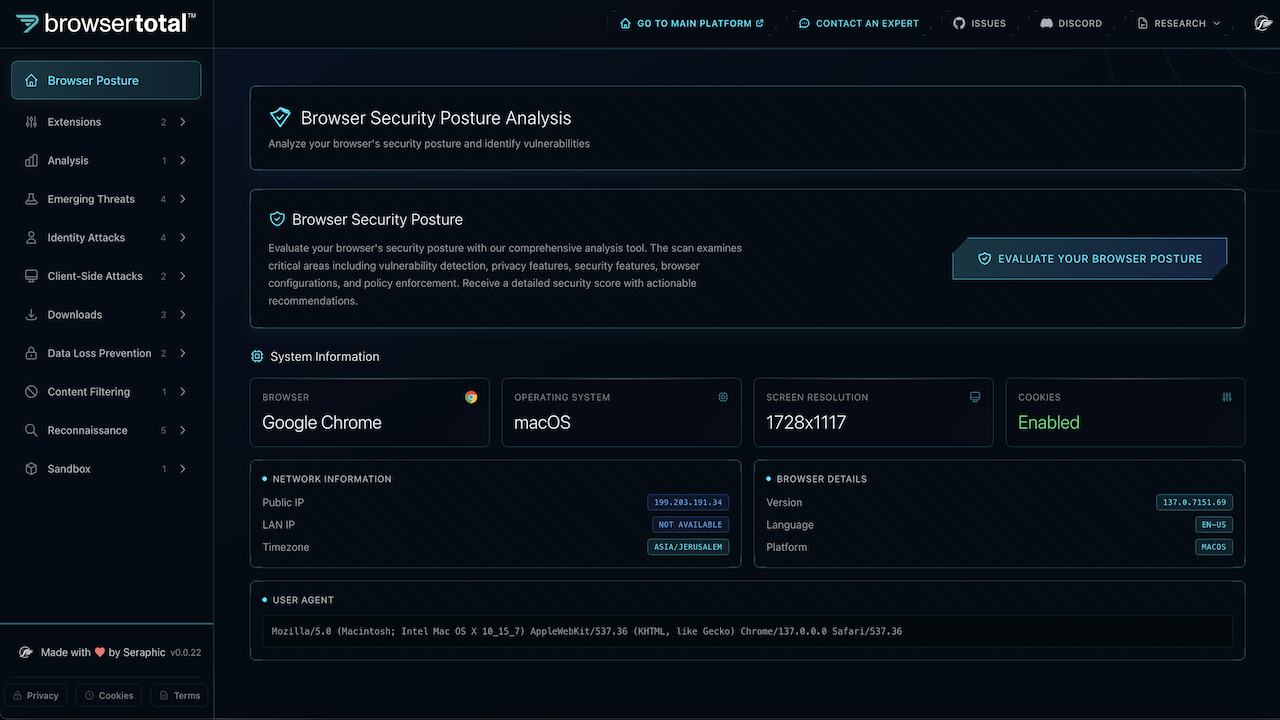Viewport: 1280px width, 720px height.
Task: Expand the Client-Side Attacks chevron
Action: click(183, 276)
